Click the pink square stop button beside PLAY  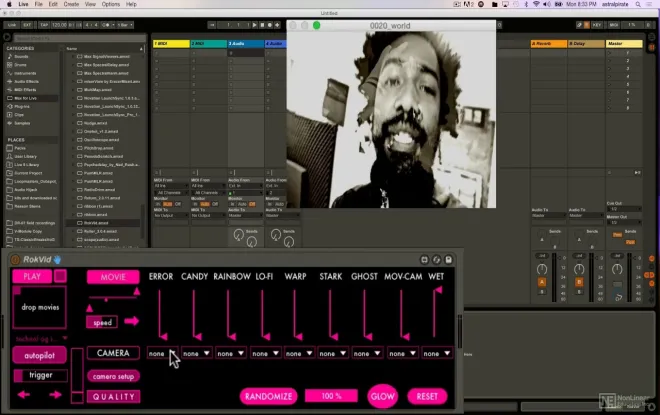tap(60, 276)
